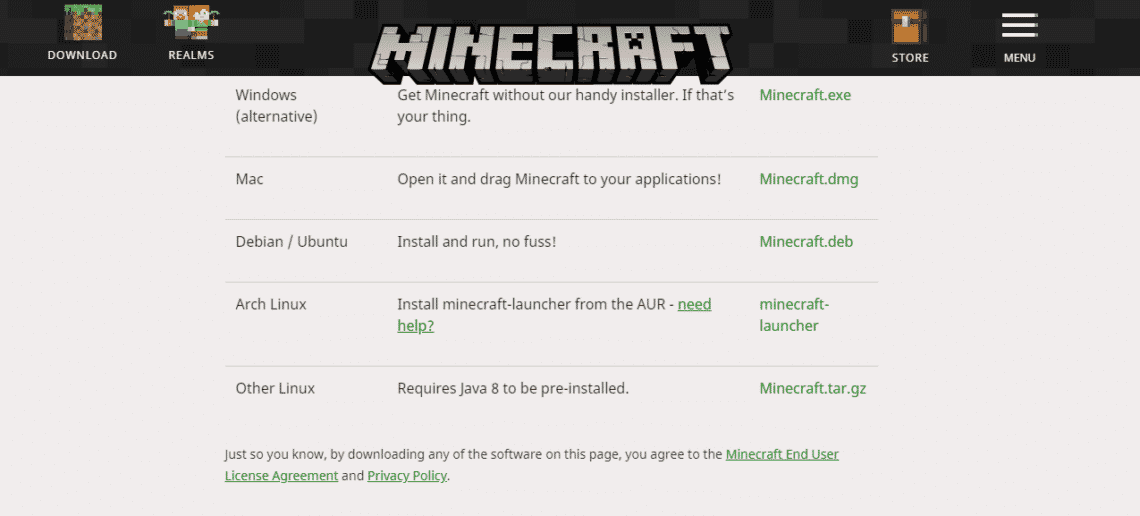Click the 'Debian / Ubuntu' platform cell
The image size is (1140, 516).
[x=292, y=241]
